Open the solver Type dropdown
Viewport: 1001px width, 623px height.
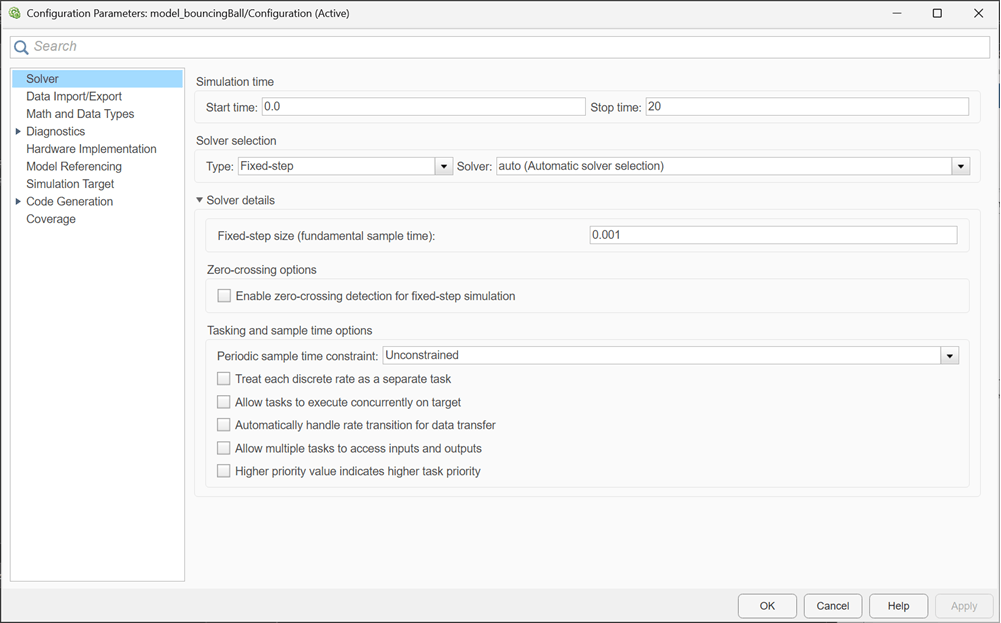coord(444,167)
